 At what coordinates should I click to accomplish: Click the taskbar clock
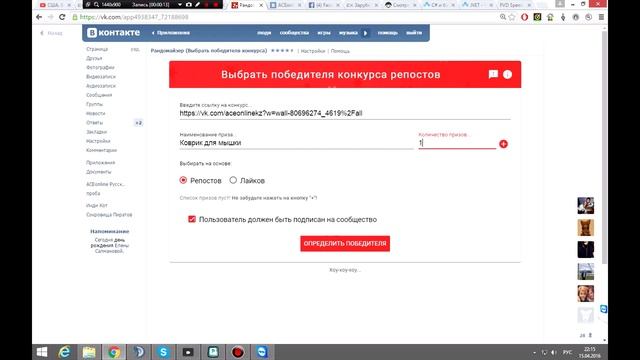click(590, 352)
